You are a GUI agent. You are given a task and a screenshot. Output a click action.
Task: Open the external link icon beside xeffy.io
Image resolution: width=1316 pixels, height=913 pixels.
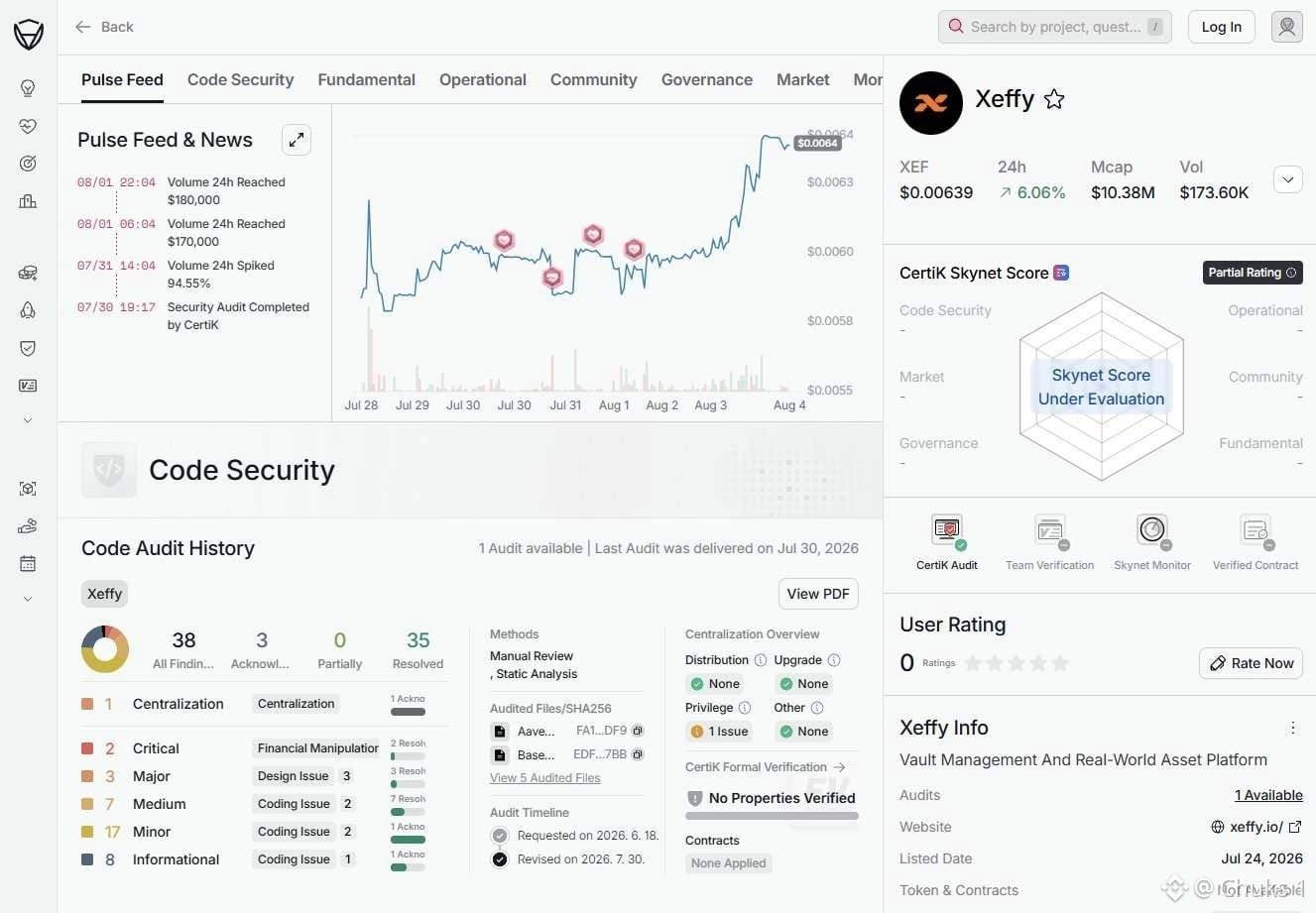click(1295, 827)
